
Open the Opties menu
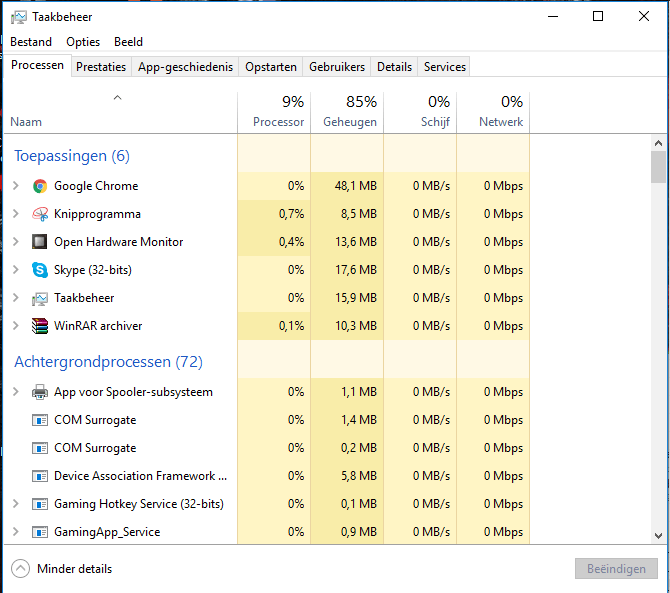[83, 42]
